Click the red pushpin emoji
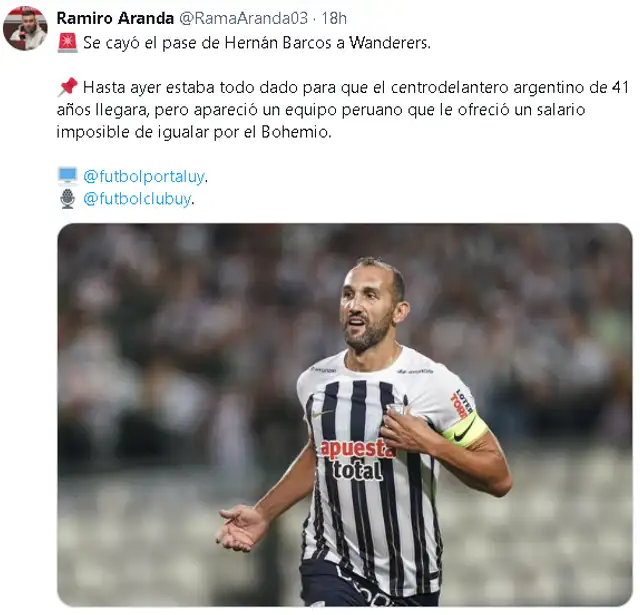The width and height of the screenshot is (640, 615). pyautogui.click(x=67, y=87)
